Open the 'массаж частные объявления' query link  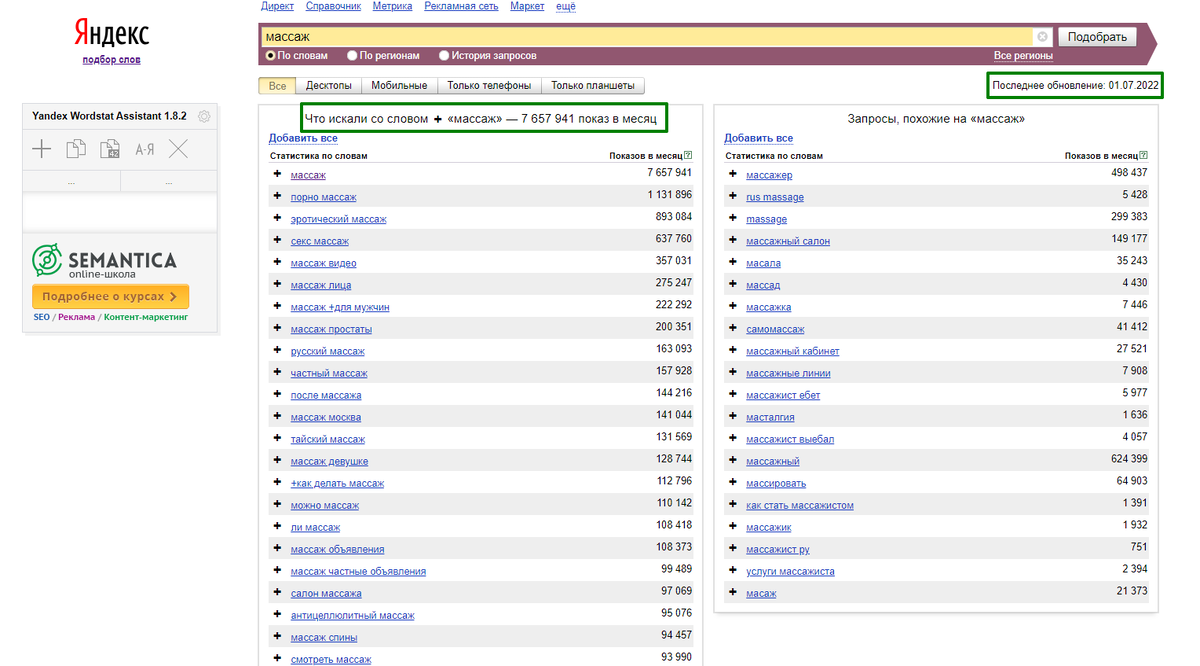click(x=358, y=571)
